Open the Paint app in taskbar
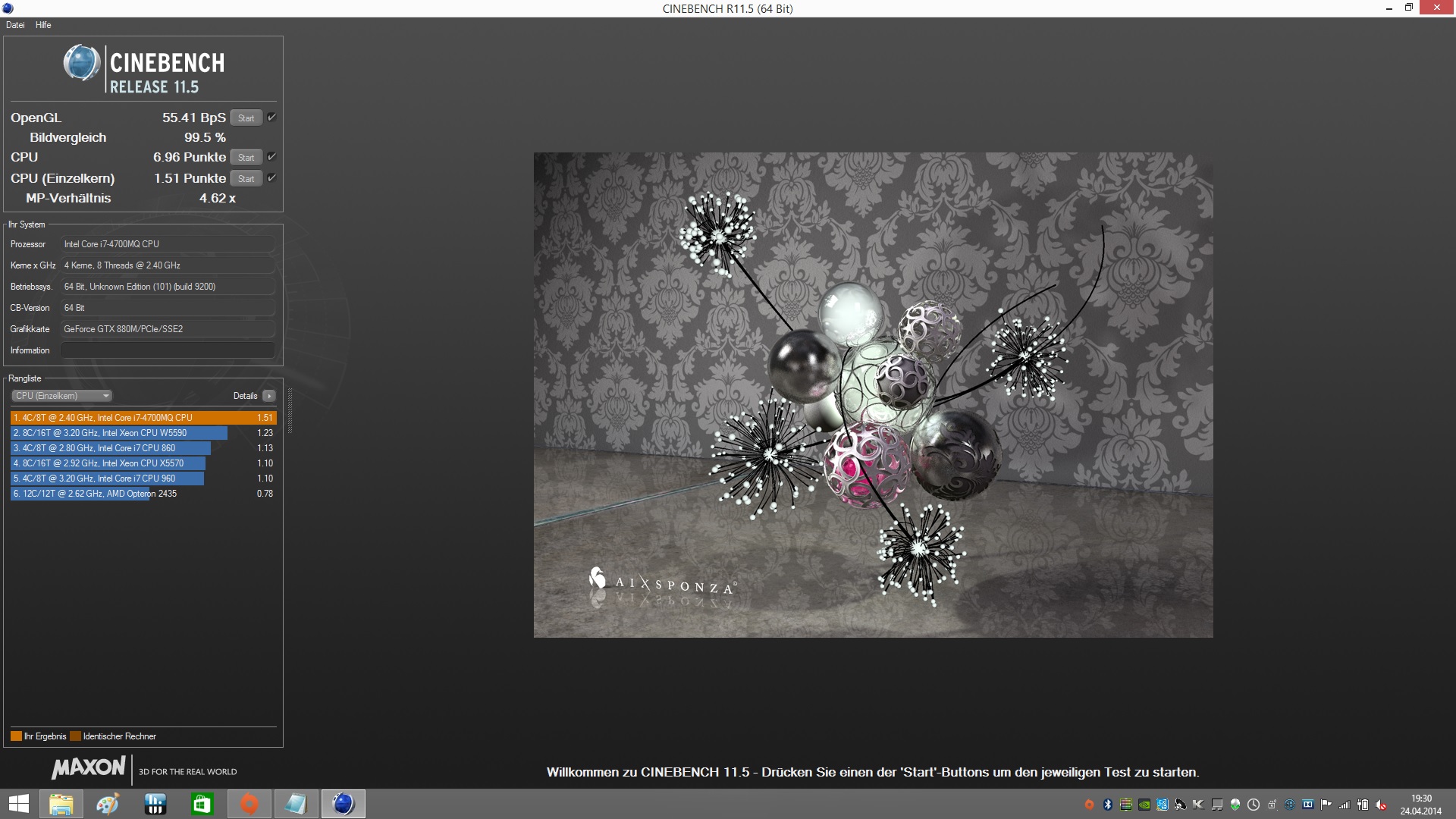Screen dimensions: 1456x819 (108, 804)
